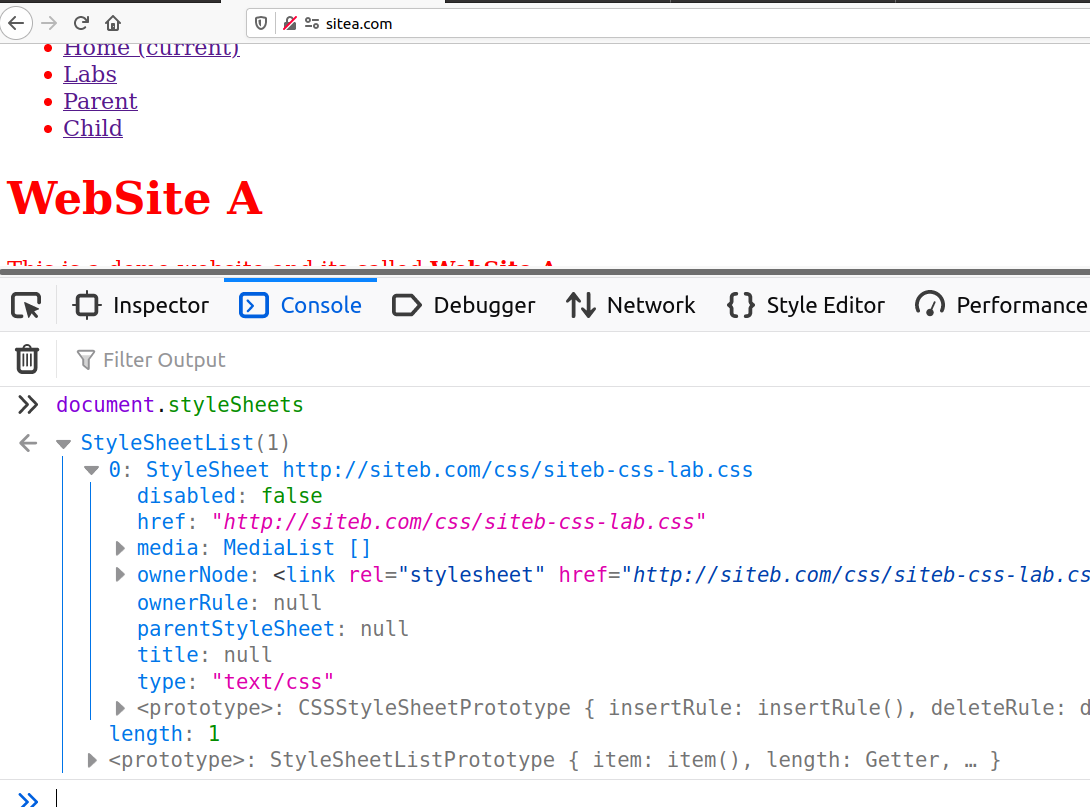1090x807 pixels.
Task: Switch to the Network tab
Action: 631,305
